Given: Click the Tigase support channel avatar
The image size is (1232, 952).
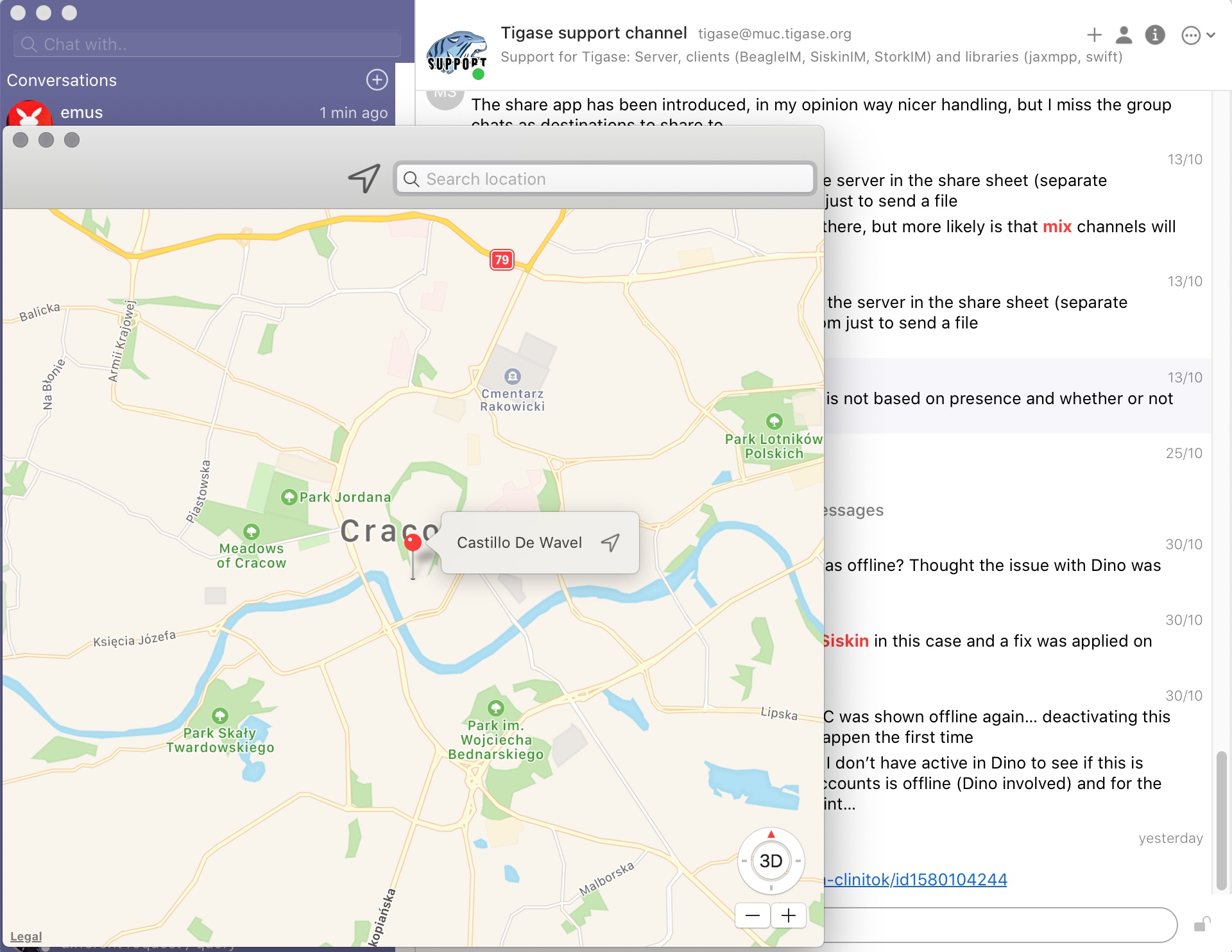Looking at the screenshot, I should pos(456,53).
